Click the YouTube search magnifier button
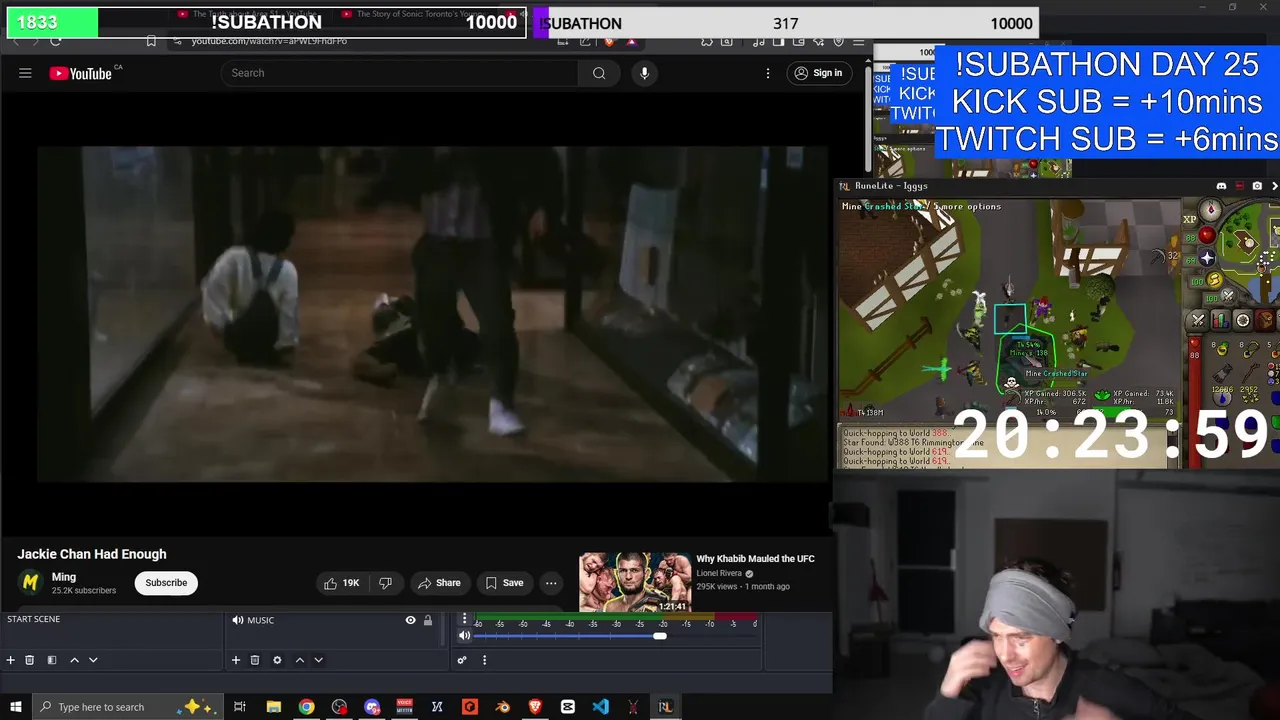The image size is (1280, 720). coord(599,73)
